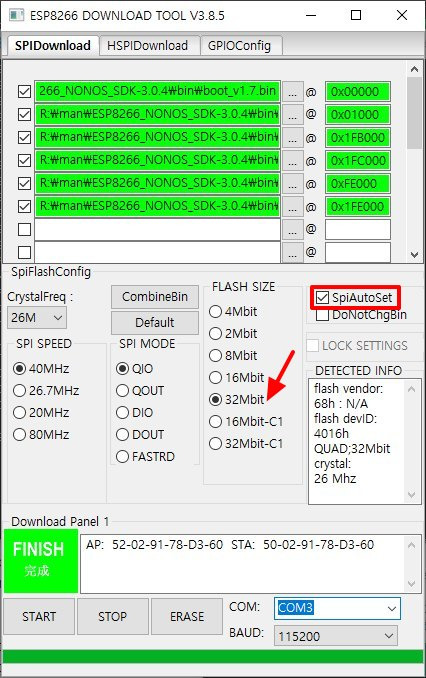Select 16Mbit-C1 flash size
426x678 pixels.
[215, 421]
